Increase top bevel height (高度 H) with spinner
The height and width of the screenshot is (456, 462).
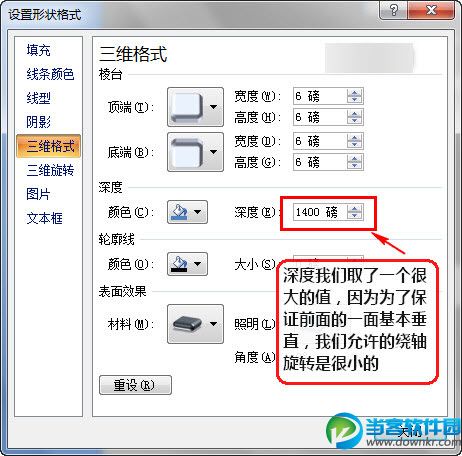(355, 113)
